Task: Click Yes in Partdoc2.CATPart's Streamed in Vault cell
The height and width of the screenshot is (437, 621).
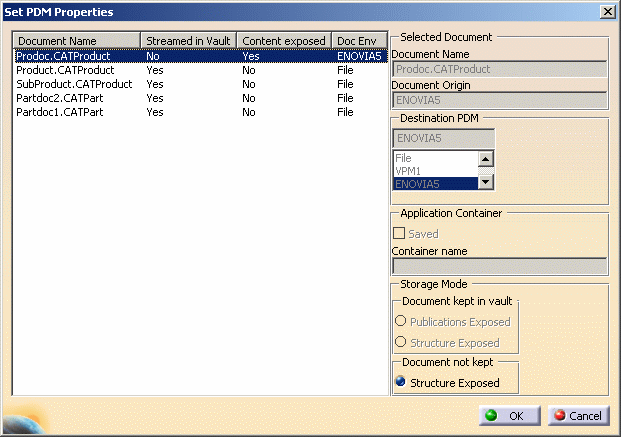Action: click(x=155, y=98)
